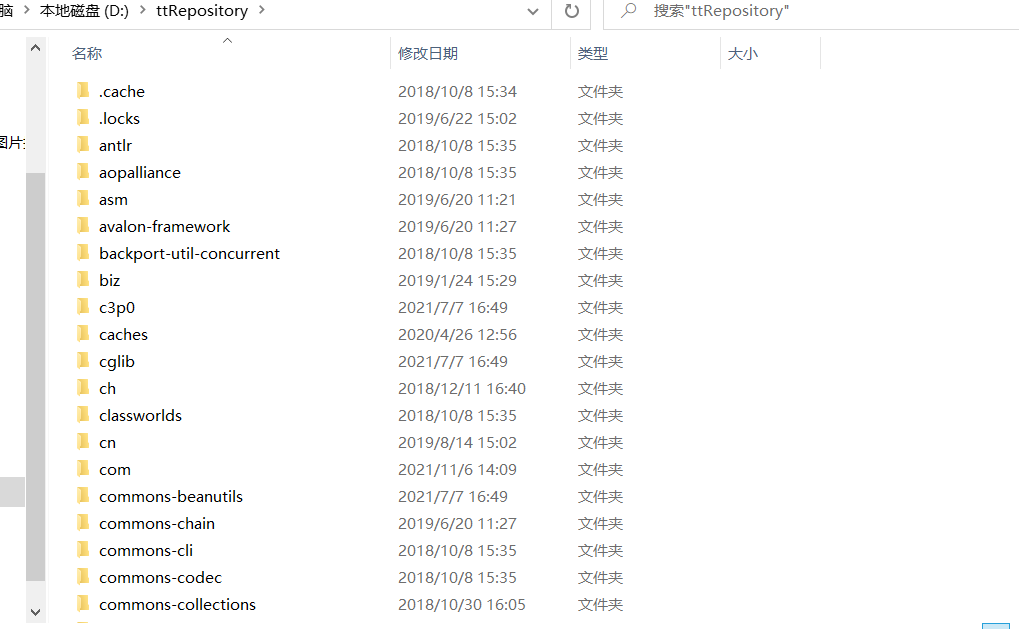
Task: Click the commons-chain folder icon
Action: pyautogui.click(x=83, y=522)
